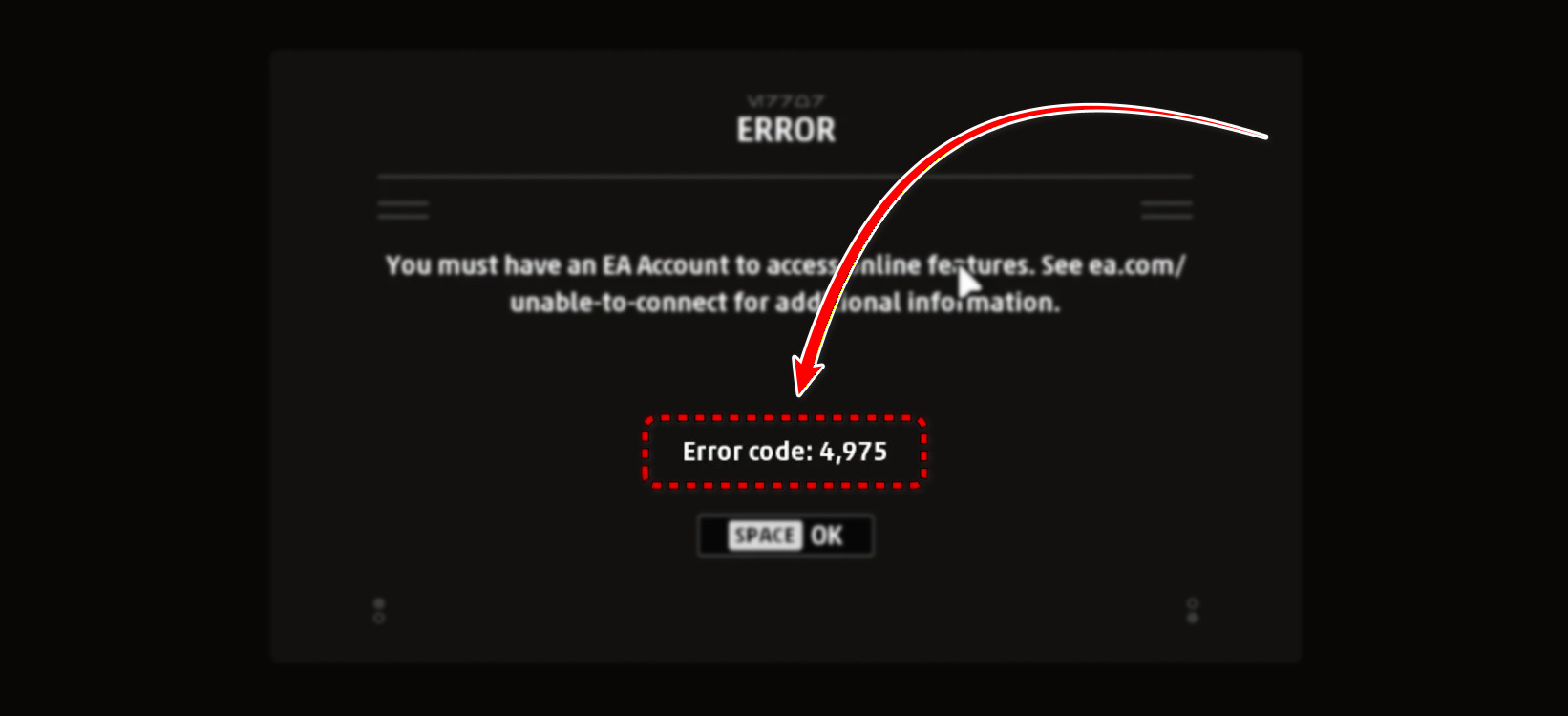Click the white mouse pointer icon

pos(968,284)
